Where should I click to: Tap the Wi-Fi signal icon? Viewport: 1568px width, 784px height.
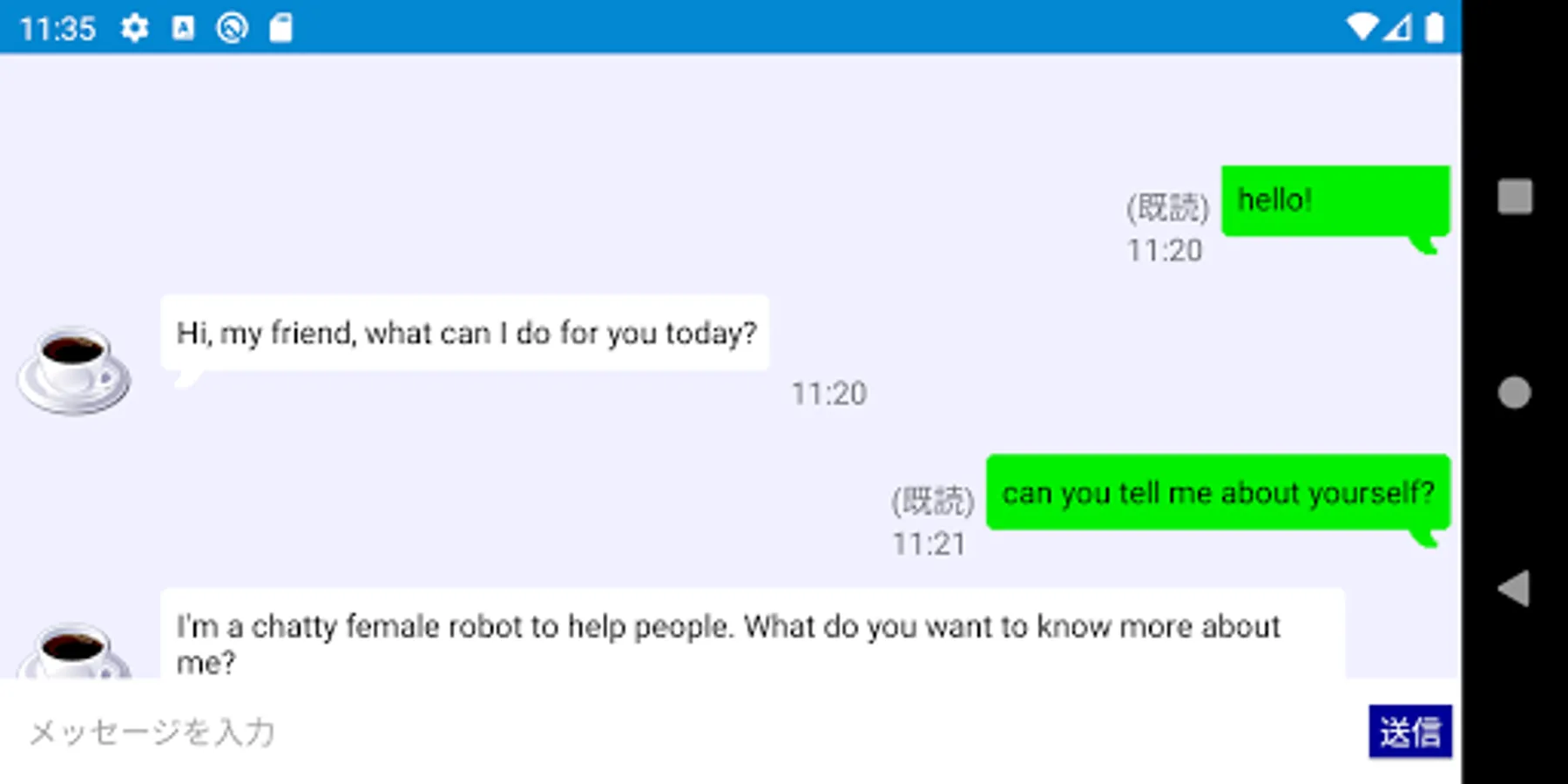point(1361,27)
